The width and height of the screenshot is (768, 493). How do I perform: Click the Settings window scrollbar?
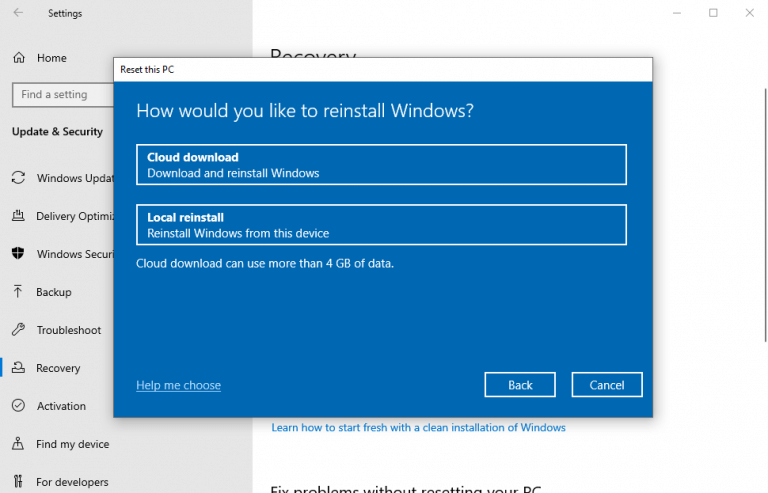tap(765, 215)
